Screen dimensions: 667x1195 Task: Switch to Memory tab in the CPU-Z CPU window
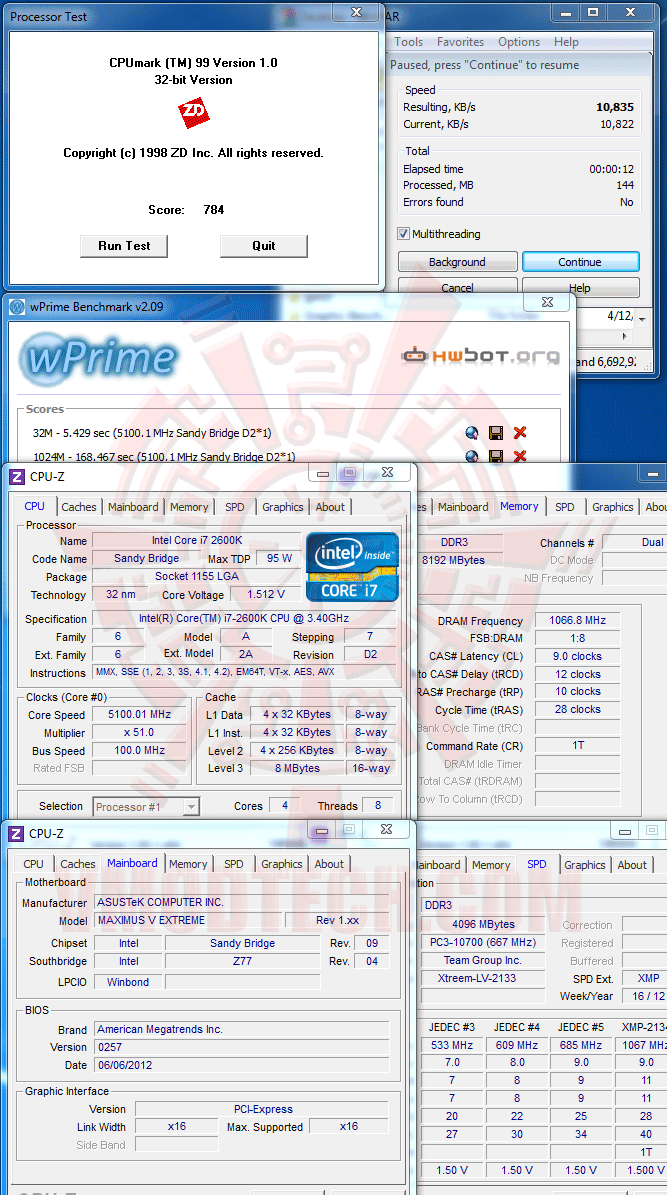click(x=189, y=507)
